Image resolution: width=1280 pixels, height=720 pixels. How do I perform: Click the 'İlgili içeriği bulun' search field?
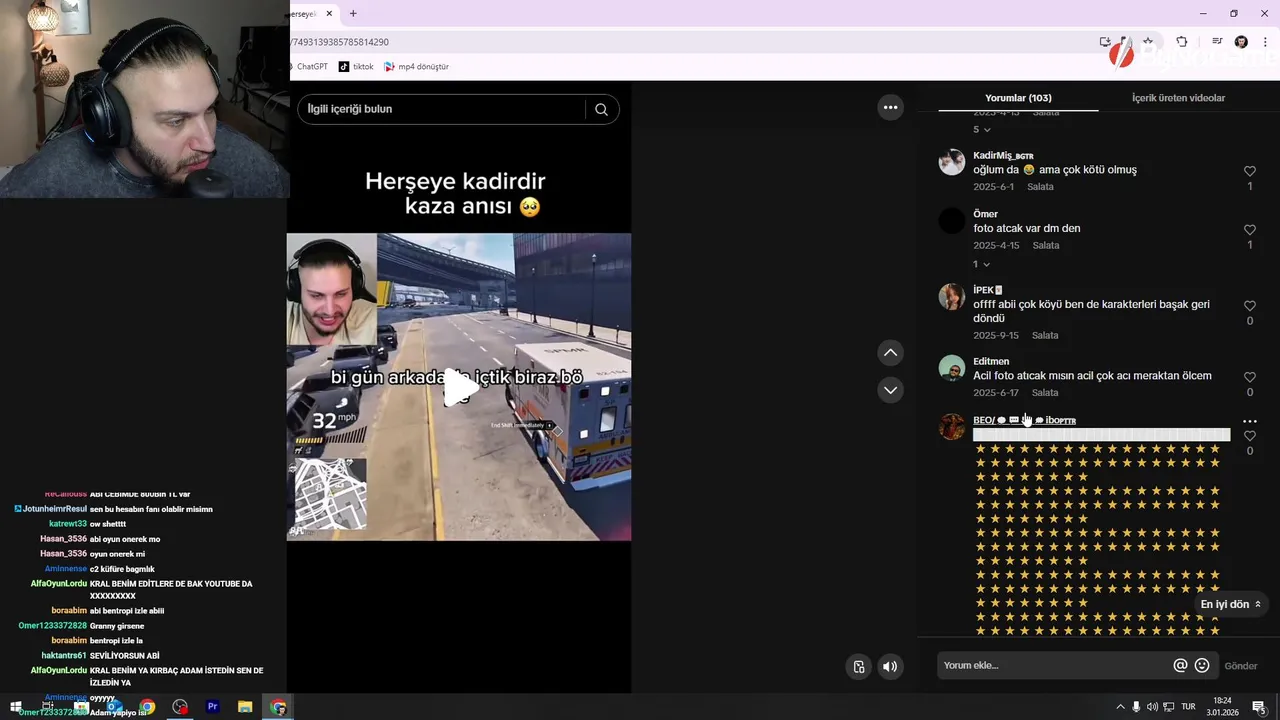[442, 109]
